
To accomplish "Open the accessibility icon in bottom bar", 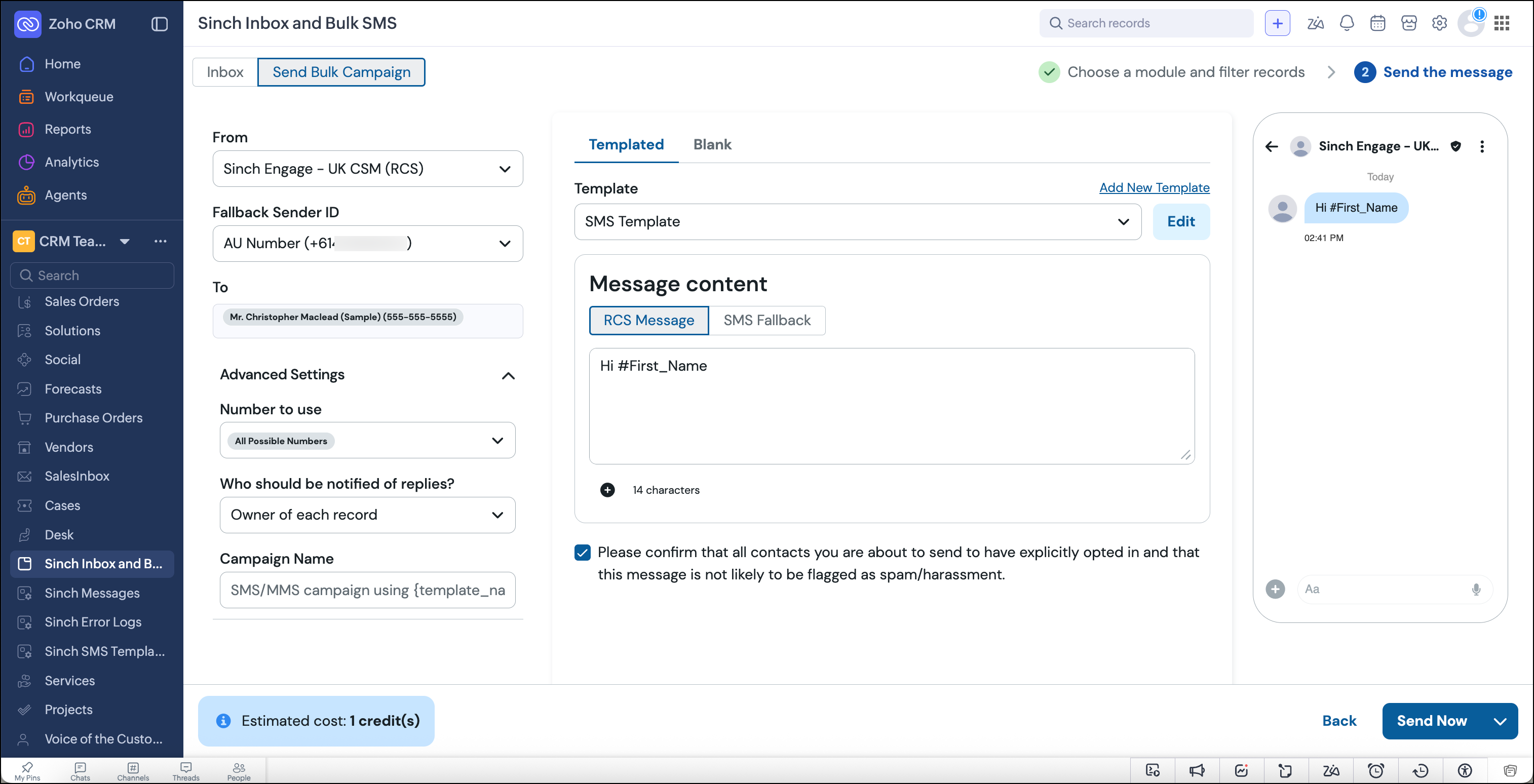I will [1465, 771].
